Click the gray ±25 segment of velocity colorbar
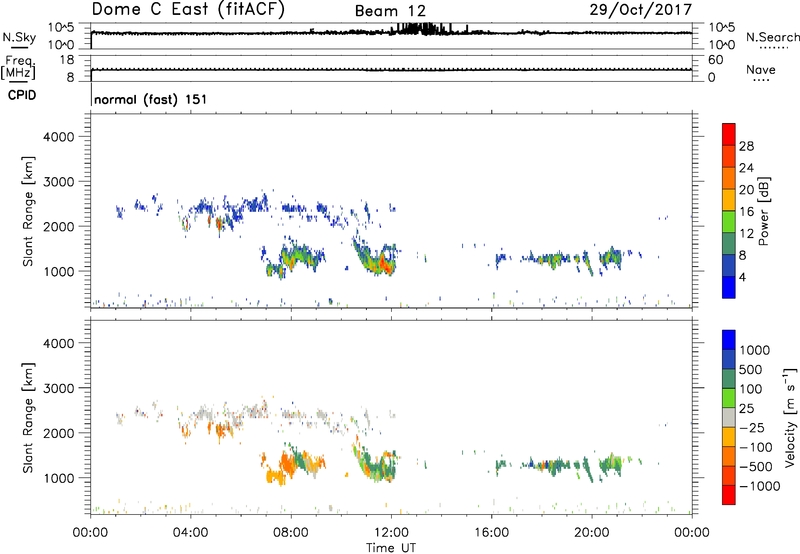800x554 pixels. pos(729,418)
